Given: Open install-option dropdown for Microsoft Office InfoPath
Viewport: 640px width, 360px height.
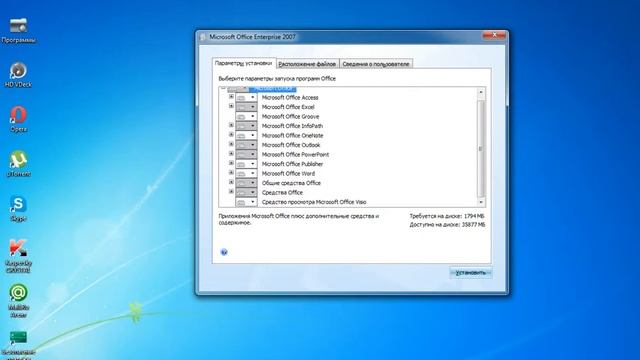Looking at the screenshot, I should [246, 126].
